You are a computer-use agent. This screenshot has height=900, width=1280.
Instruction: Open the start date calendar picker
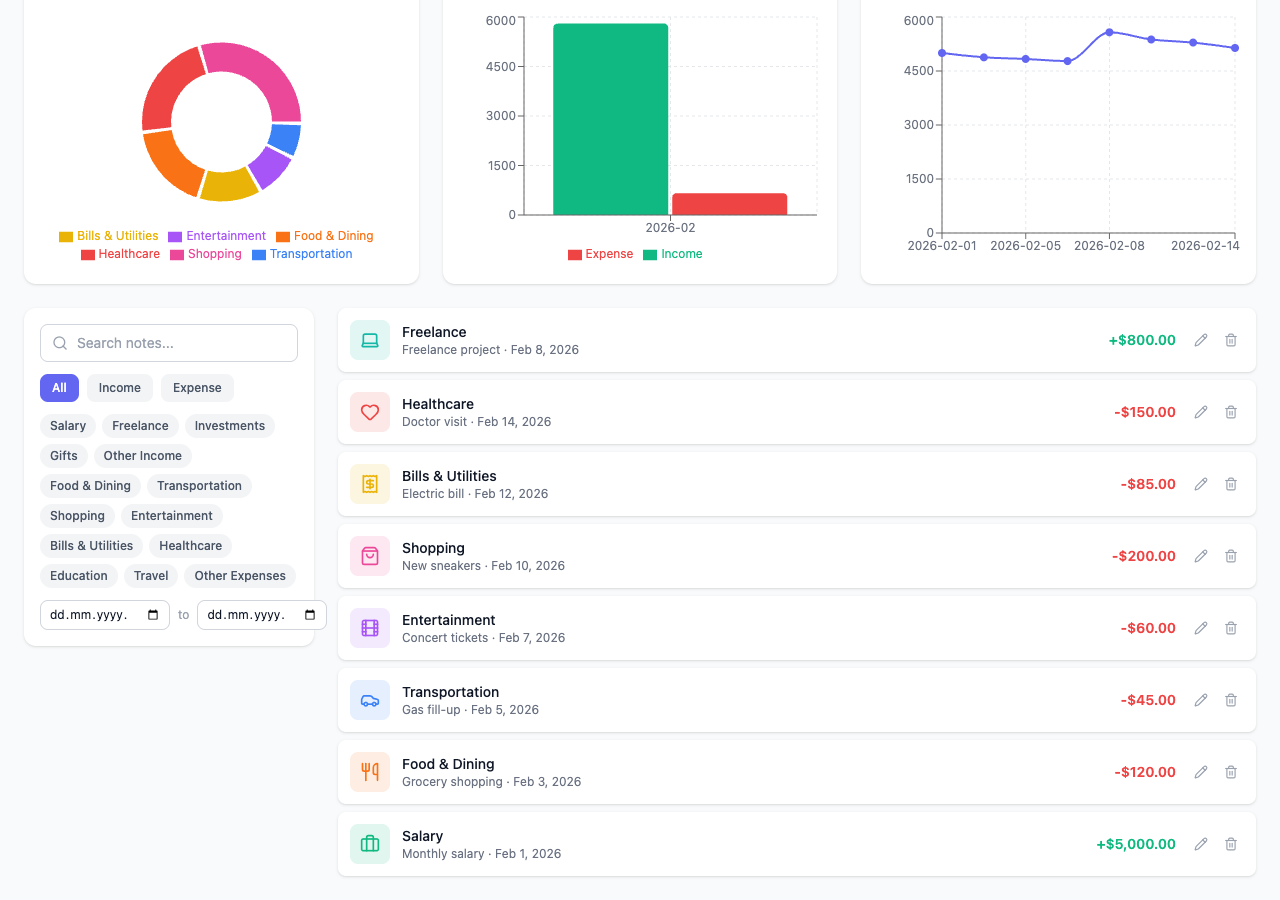pyautogui.click(x=153, y=615)
